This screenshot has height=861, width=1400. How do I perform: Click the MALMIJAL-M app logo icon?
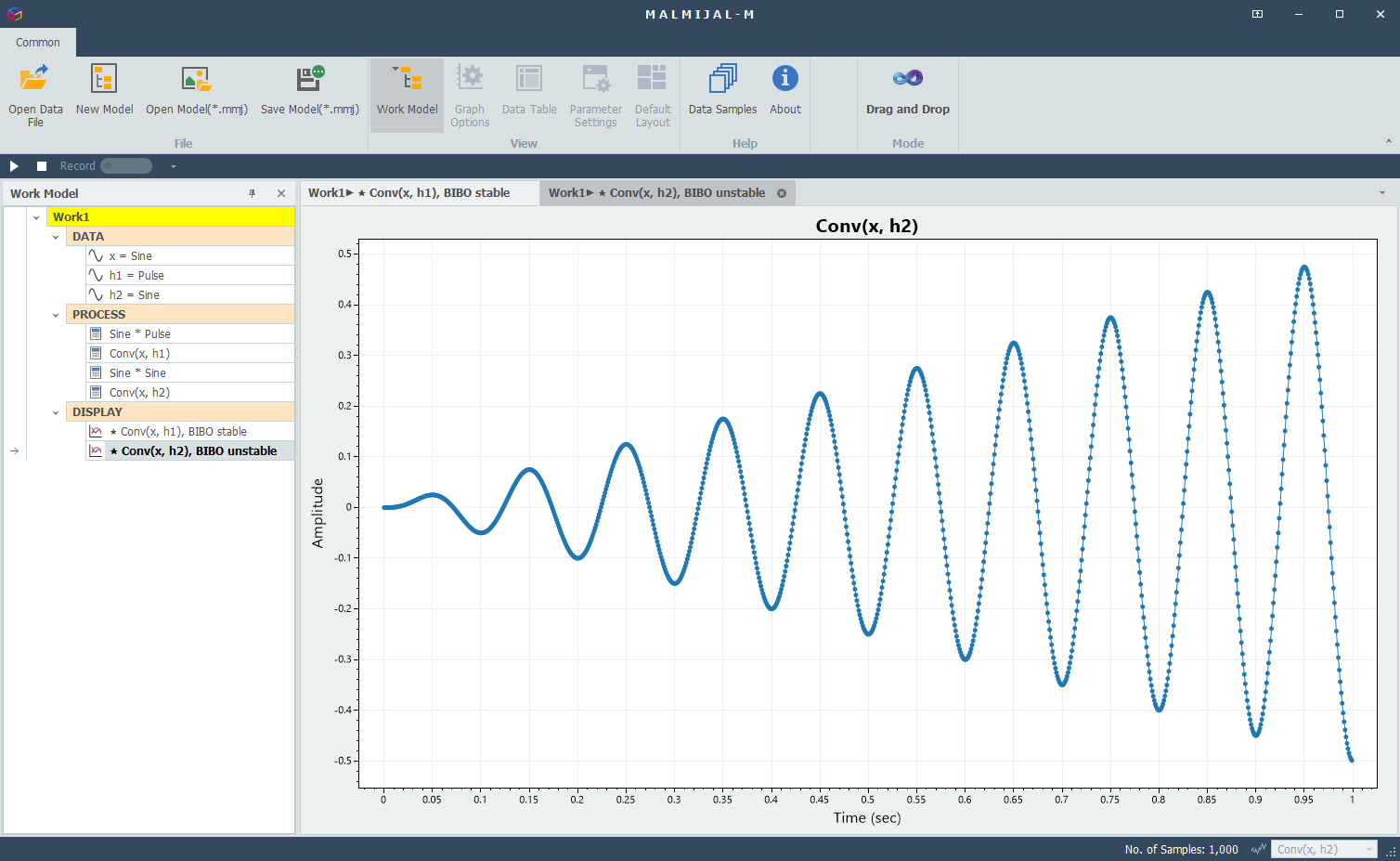tap(14, 14)
